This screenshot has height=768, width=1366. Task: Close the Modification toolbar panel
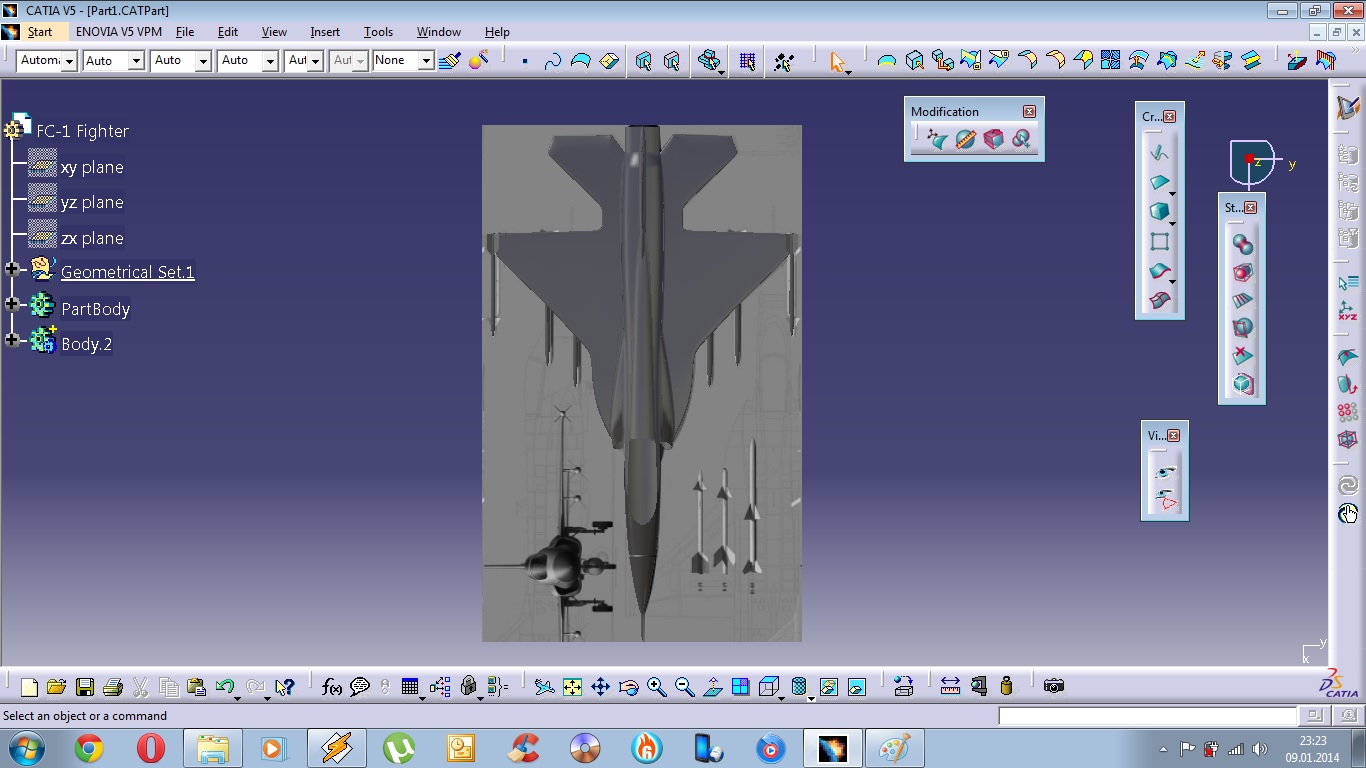[1029, 112]
